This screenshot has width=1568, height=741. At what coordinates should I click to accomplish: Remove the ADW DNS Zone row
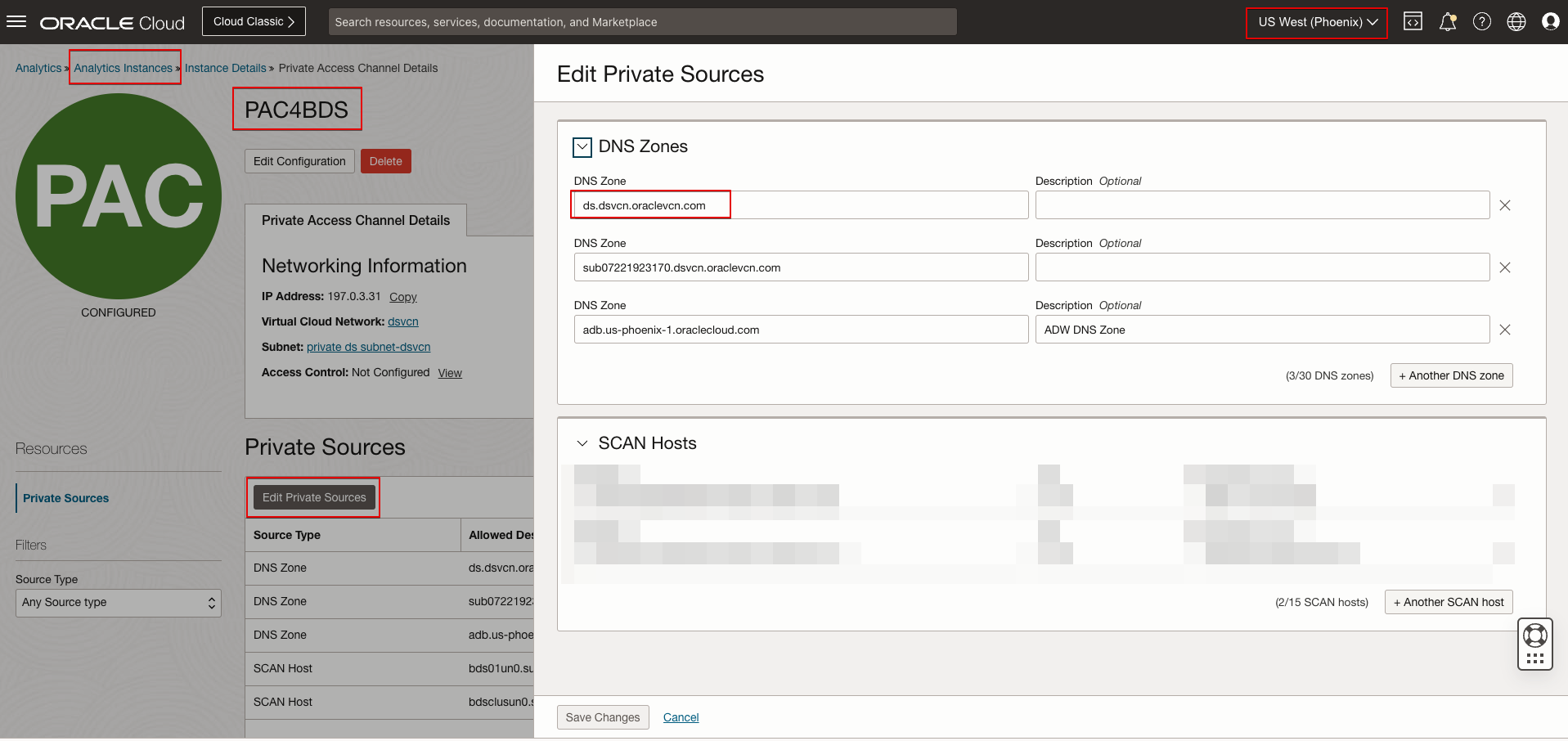click(1505, 330)
